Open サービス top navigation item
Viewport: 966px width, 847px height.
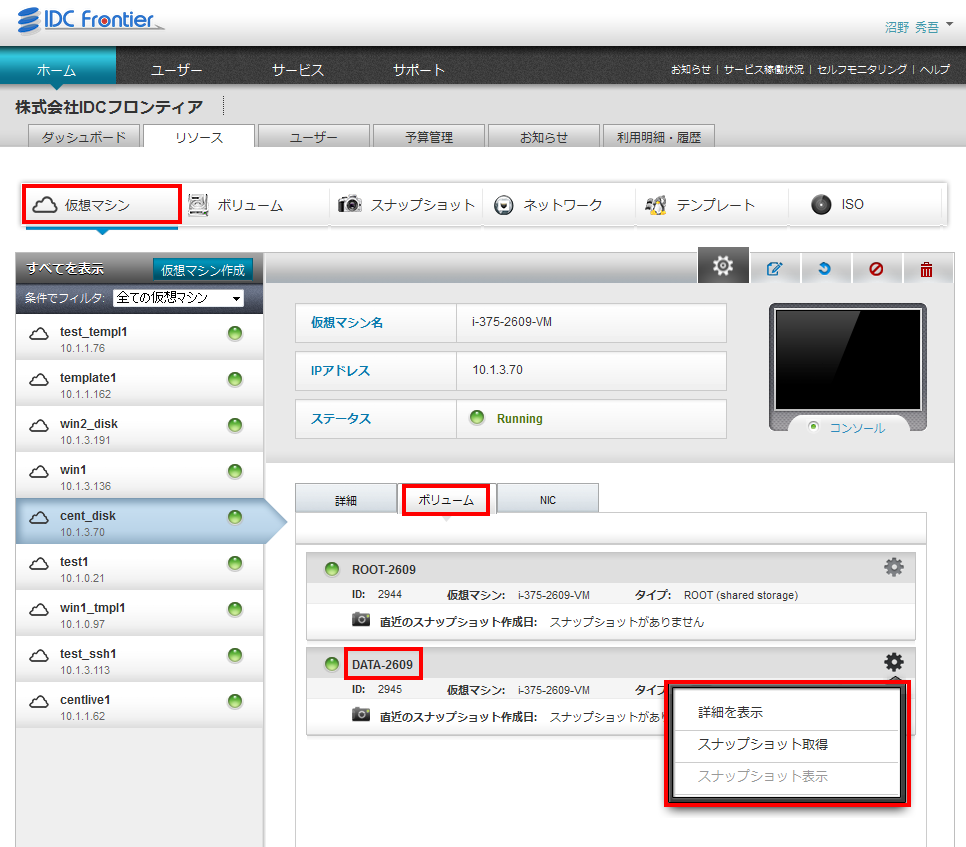click(x=298, y=70)
